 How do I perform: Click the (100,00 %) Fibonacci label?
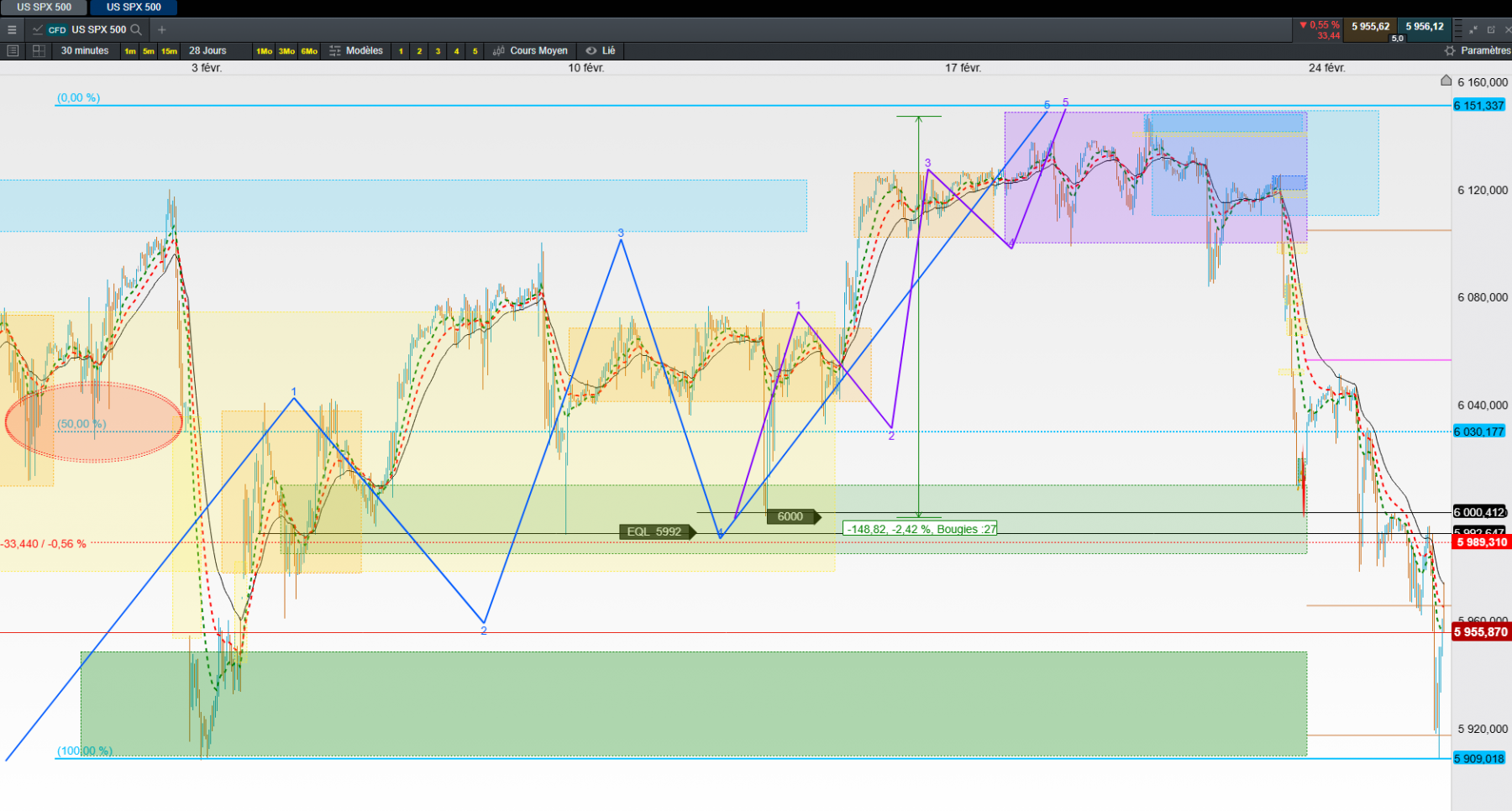(84, 751)
